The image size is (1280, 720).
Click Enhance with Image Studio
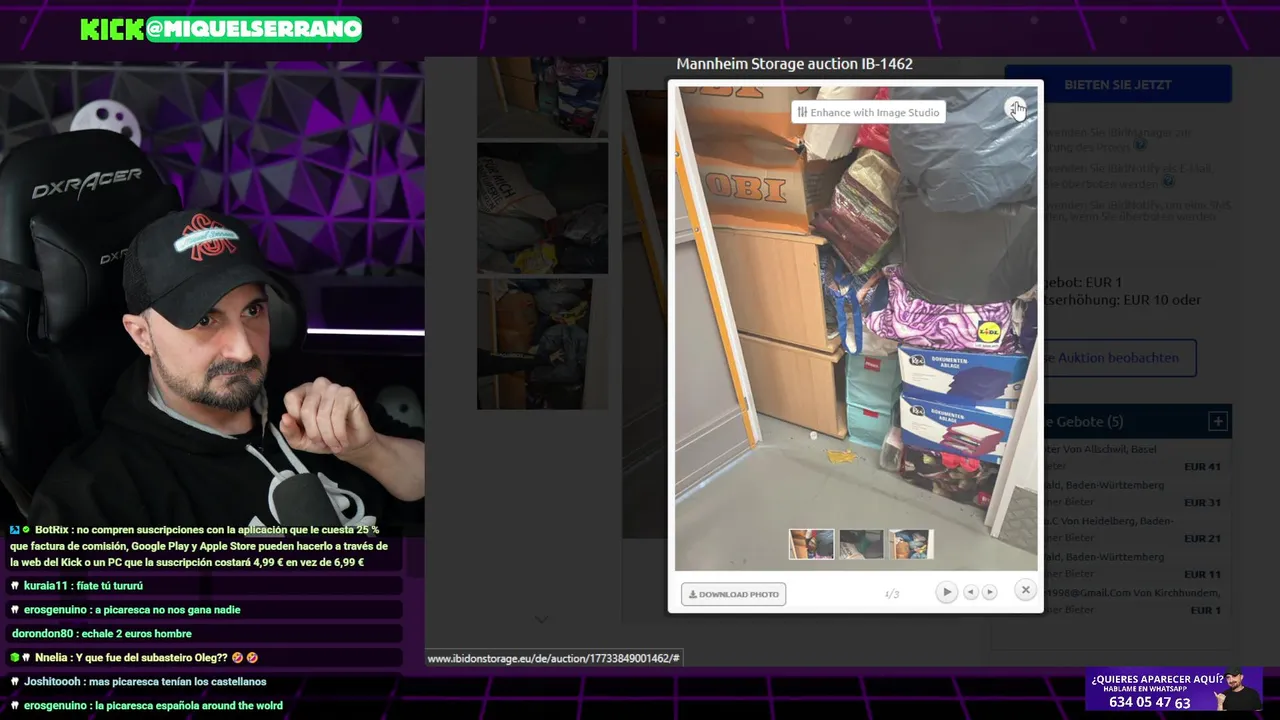868,112
